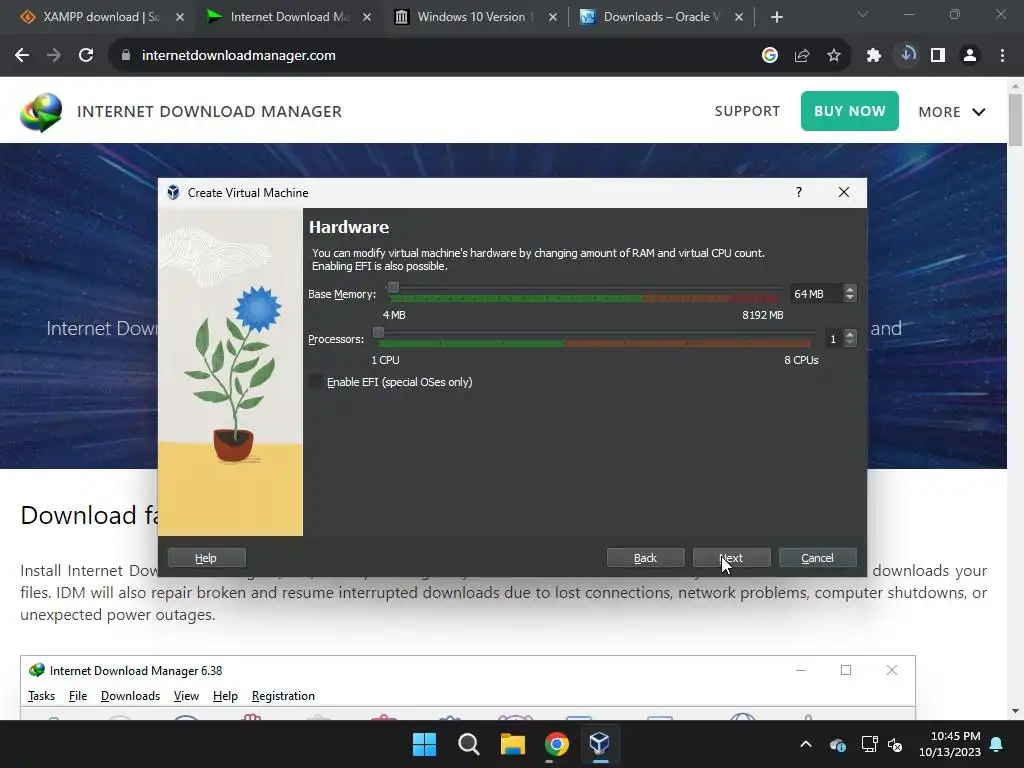
Task: Click the 64 MB memory input field
Action: point(816,294)
